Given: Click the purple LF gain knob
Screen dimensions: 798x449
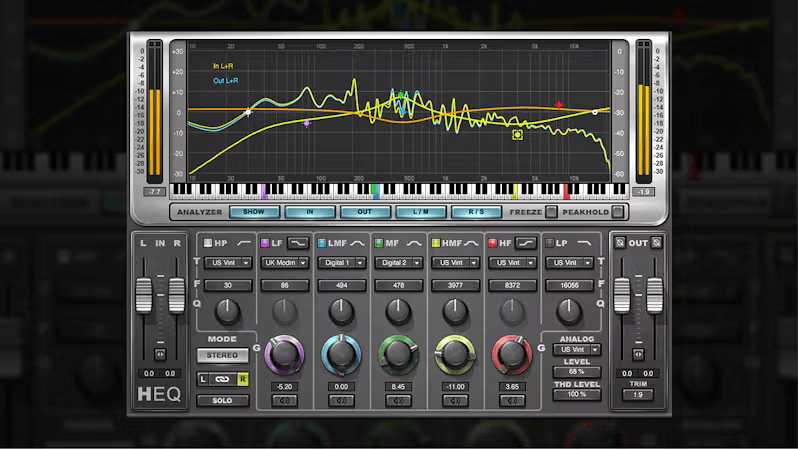Looking at the screenshot, I should [x=284, y=354].
